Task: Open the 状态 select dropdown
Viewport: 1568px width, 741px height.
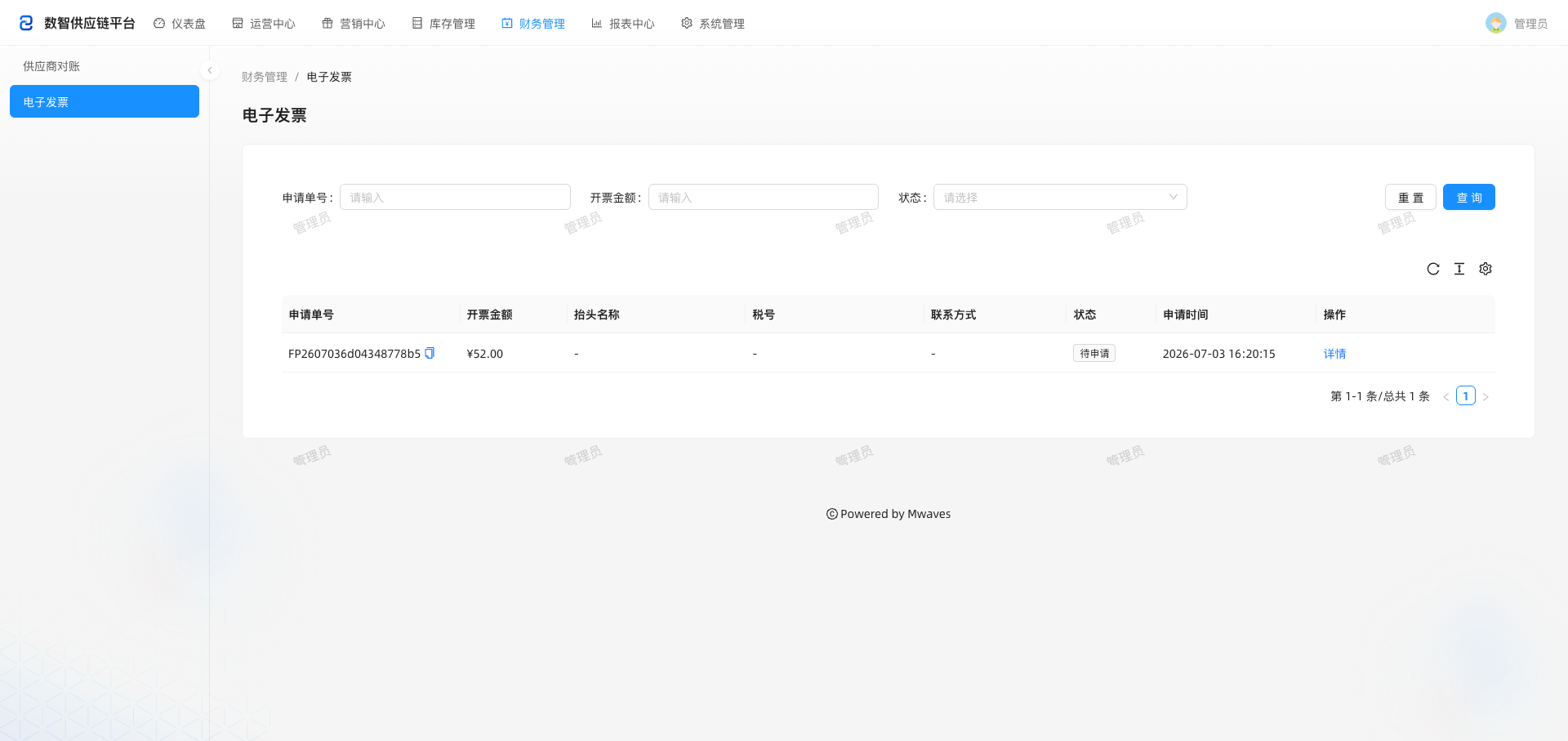Action: [1060, 197]
